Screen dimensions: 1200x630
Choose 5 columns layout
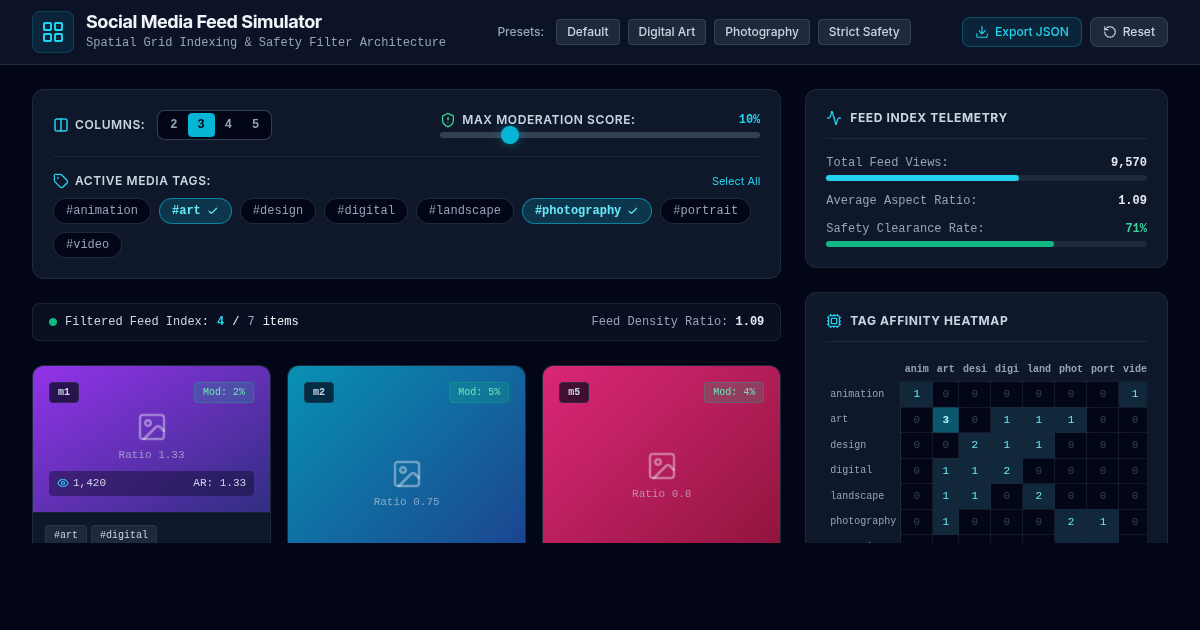tap(255, 125)
